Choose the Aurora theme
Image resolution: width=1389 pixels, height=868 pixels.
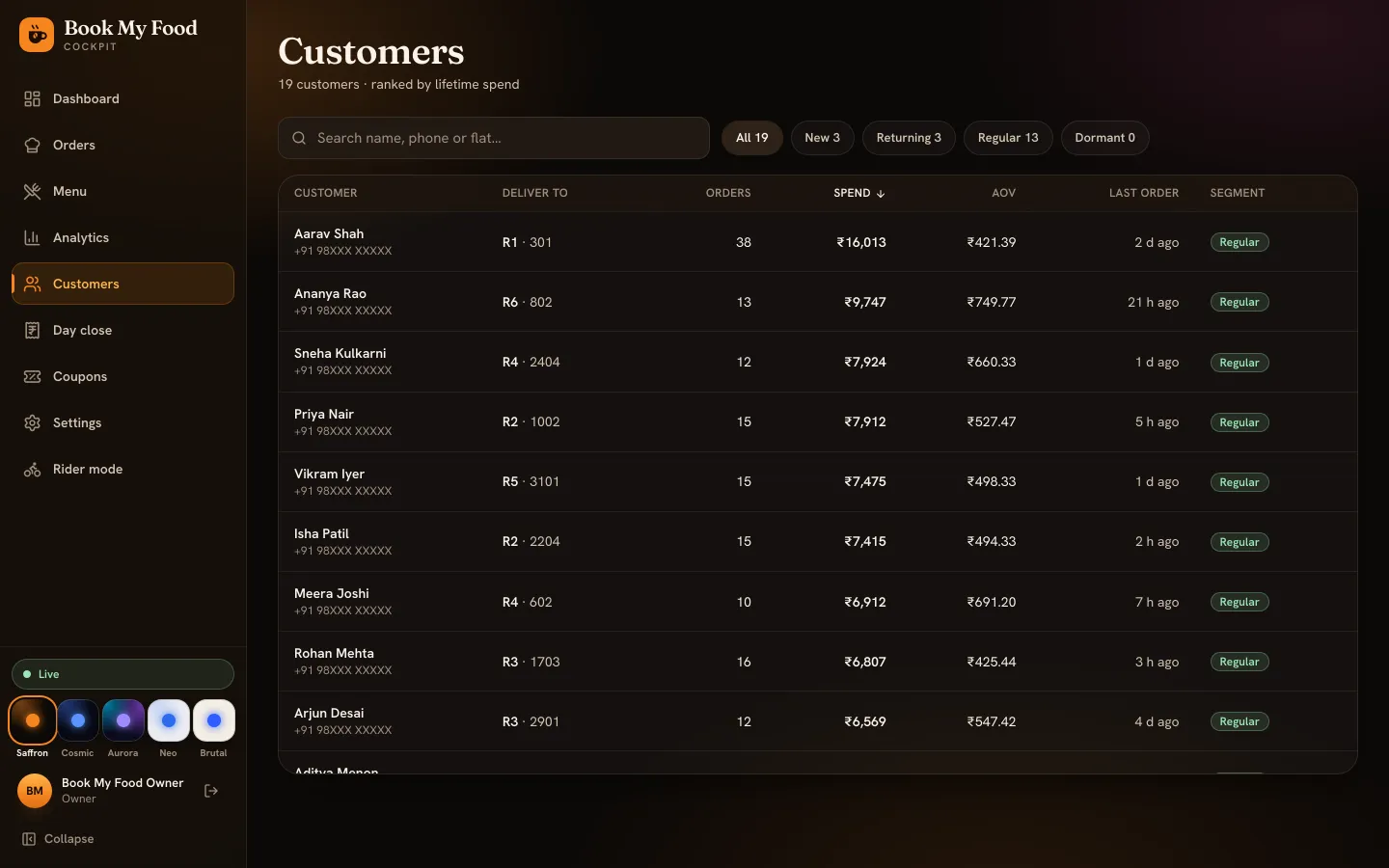(123, 720)
